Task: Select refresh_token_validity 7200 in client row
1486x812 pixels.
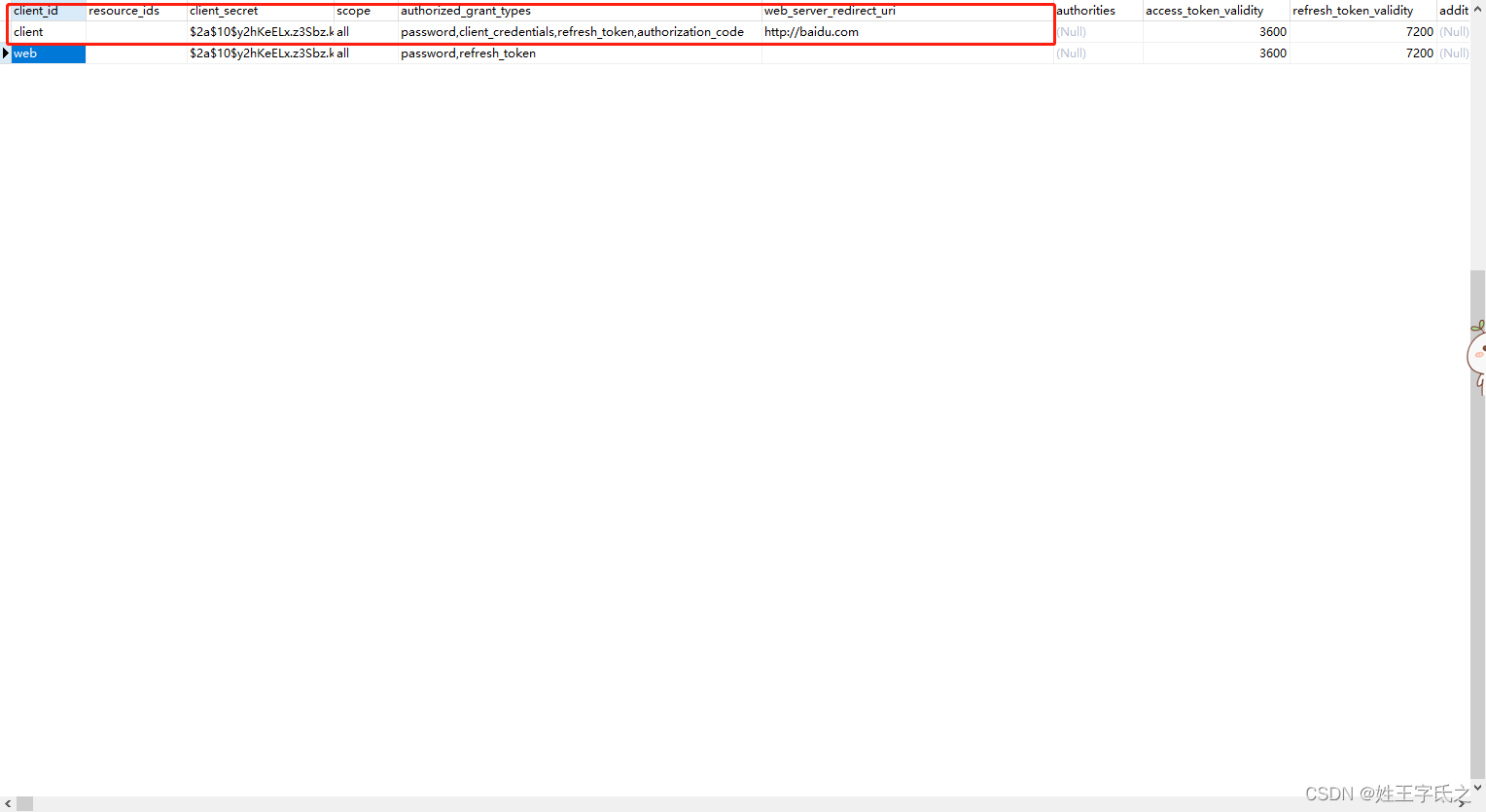Action: (x=1363, y=32)
